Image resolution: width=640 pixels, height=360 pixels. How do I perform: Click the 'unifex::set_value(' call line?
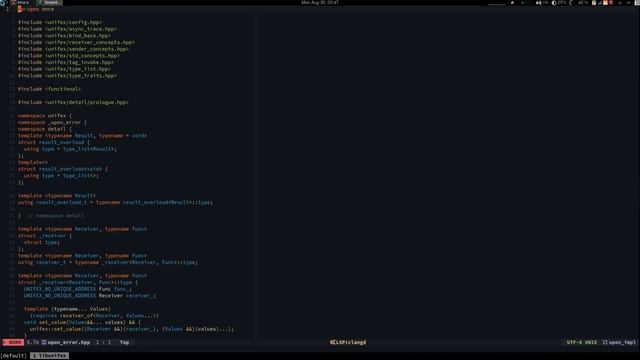tap(132, 329)
